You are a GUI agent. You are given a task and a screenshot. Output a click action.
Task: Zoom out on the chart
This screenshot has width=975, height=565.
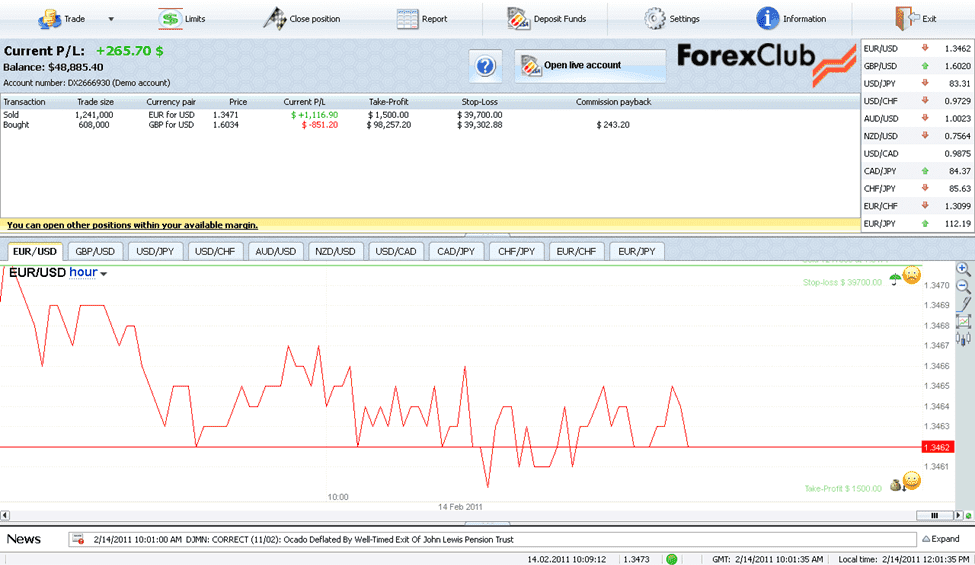(x=963, y=286)
